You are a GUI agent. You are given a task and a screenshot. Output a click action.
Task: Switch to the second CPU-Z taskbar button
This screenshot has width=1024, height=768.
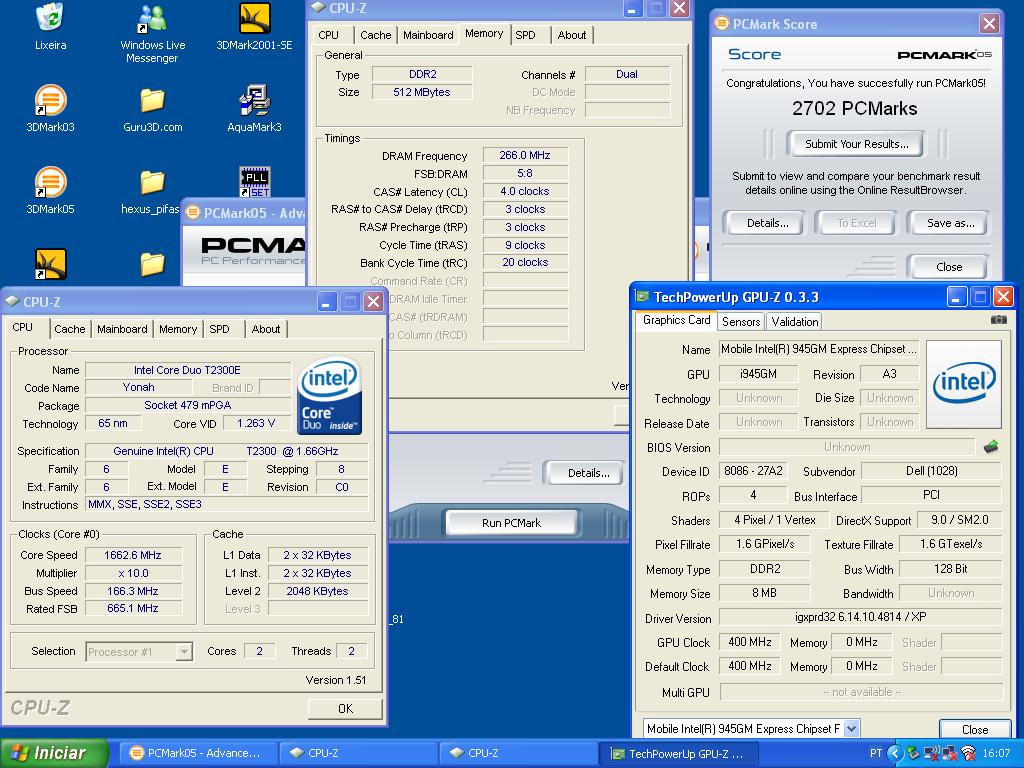click(519, 753)
